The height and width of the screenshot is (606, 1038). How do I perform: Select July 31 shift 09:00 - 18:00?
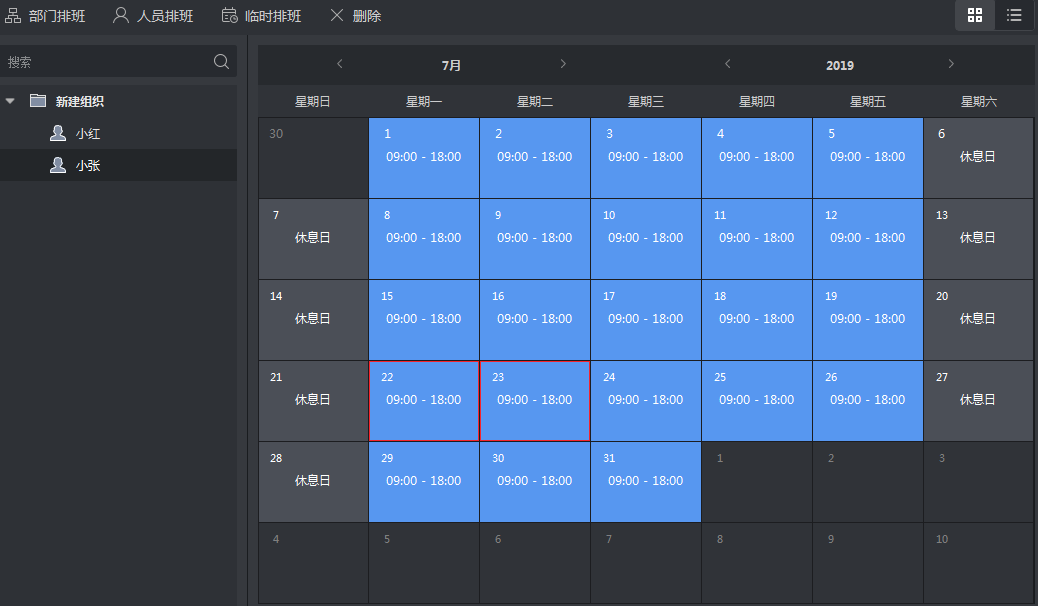[645, 481]
